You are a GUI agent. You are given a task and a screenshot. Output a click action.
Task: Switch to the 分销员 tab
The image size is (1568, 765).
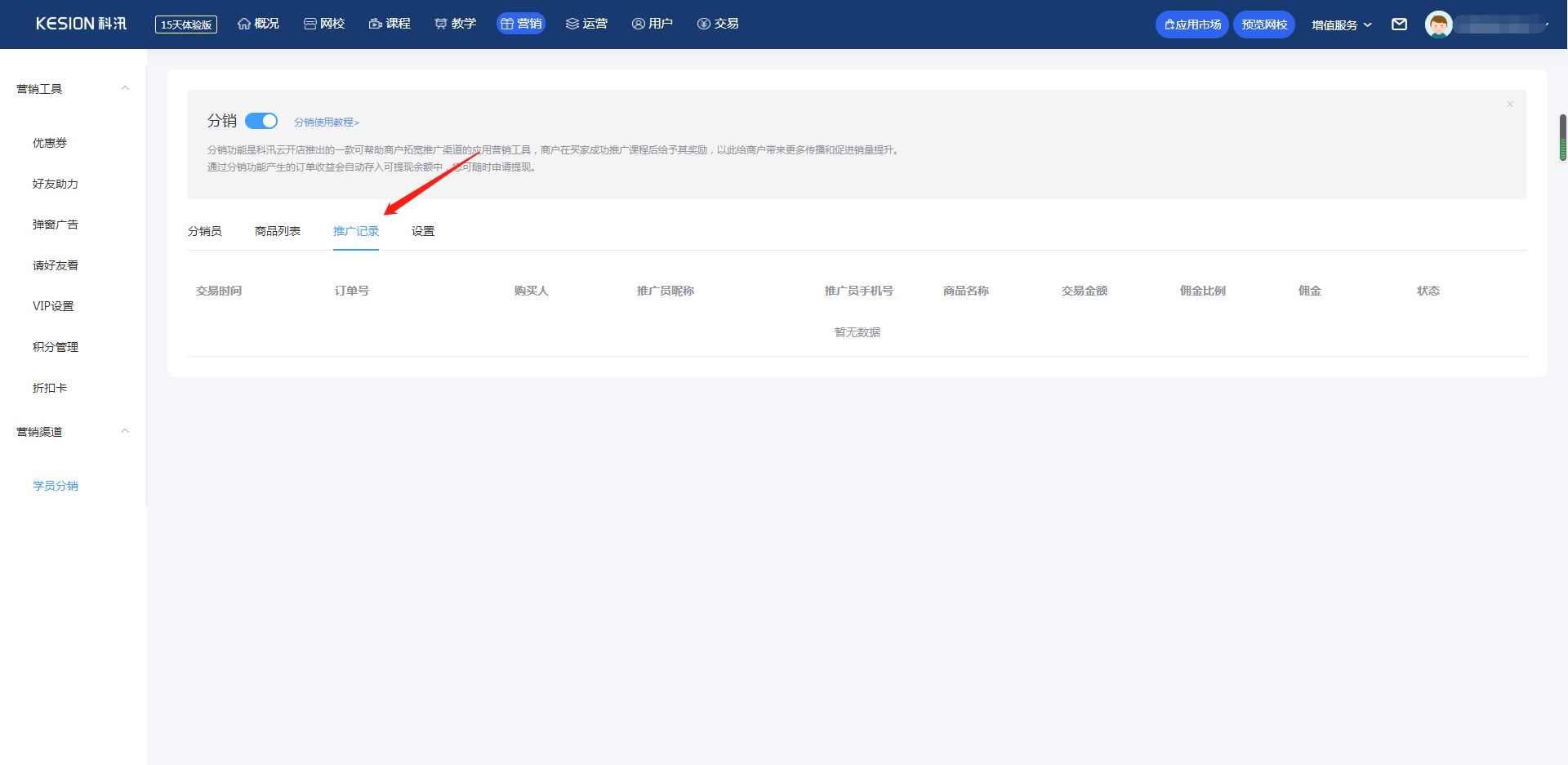point(205,231)
